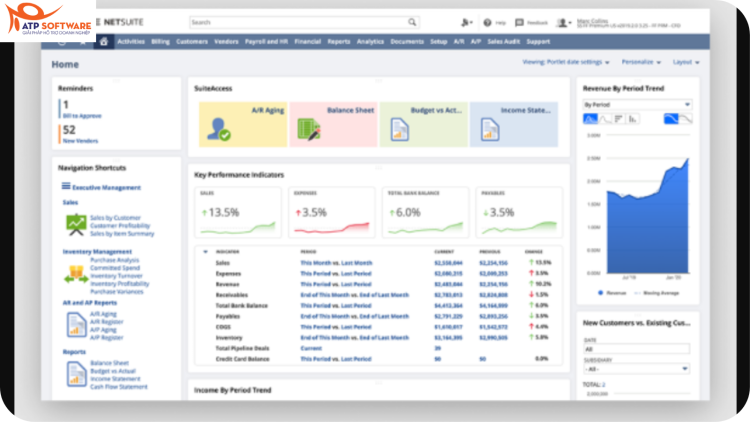Click the Sales 13.5% KPI sparkline card
The width and height of the screenshot is (750, 422).
click(x=238, y=212)
